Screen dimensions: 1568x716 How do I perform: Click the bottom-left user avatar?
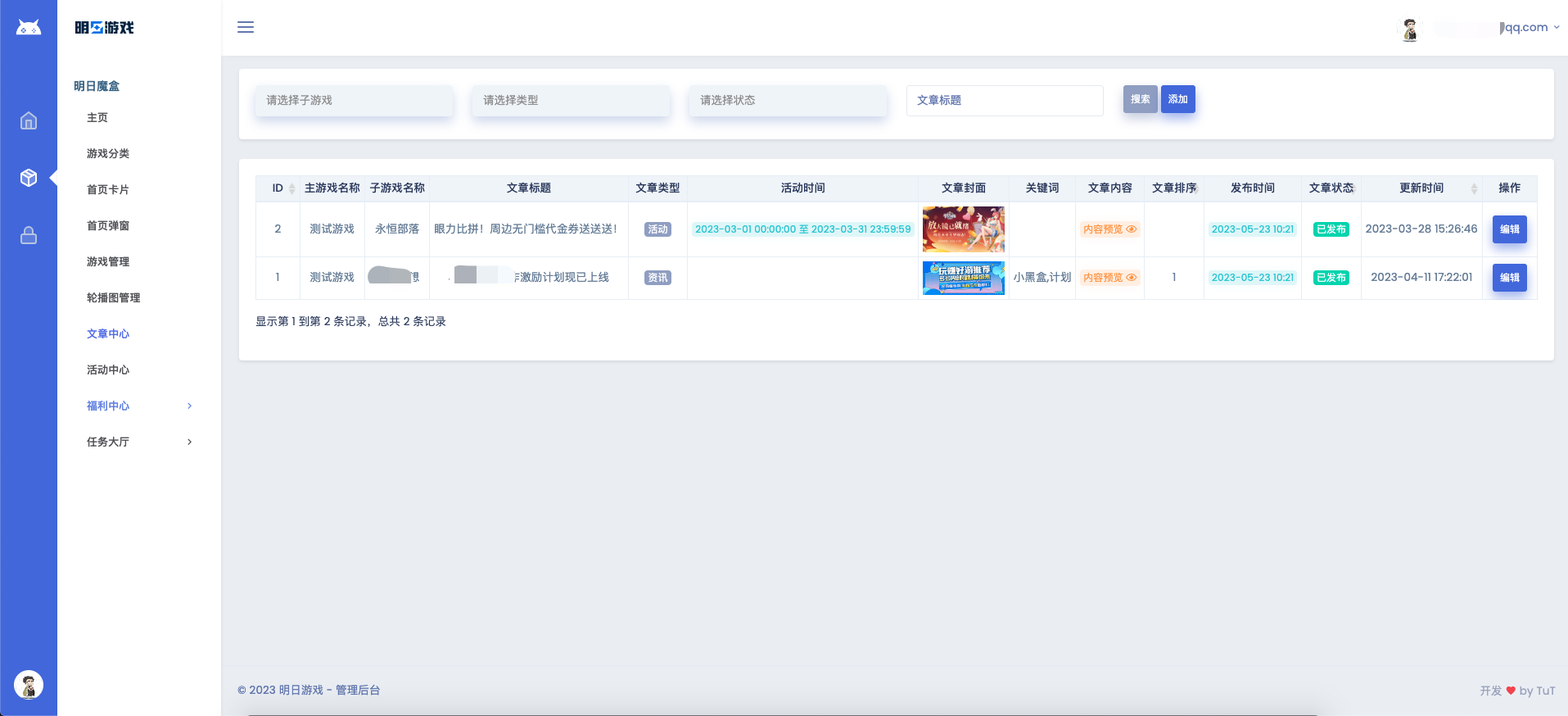(x=29, y=685)
